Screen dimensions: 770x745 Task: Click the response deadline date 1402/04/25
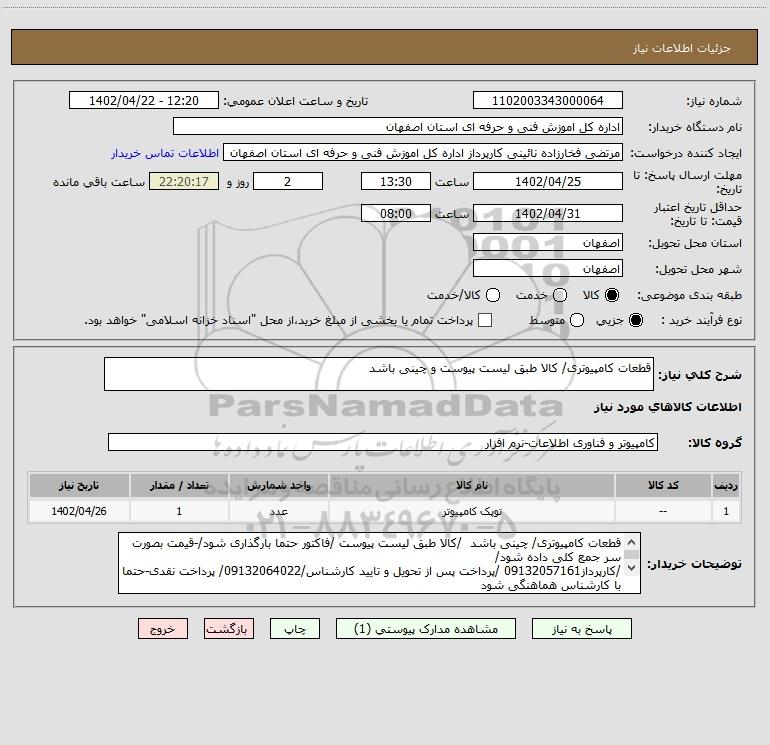548,181
